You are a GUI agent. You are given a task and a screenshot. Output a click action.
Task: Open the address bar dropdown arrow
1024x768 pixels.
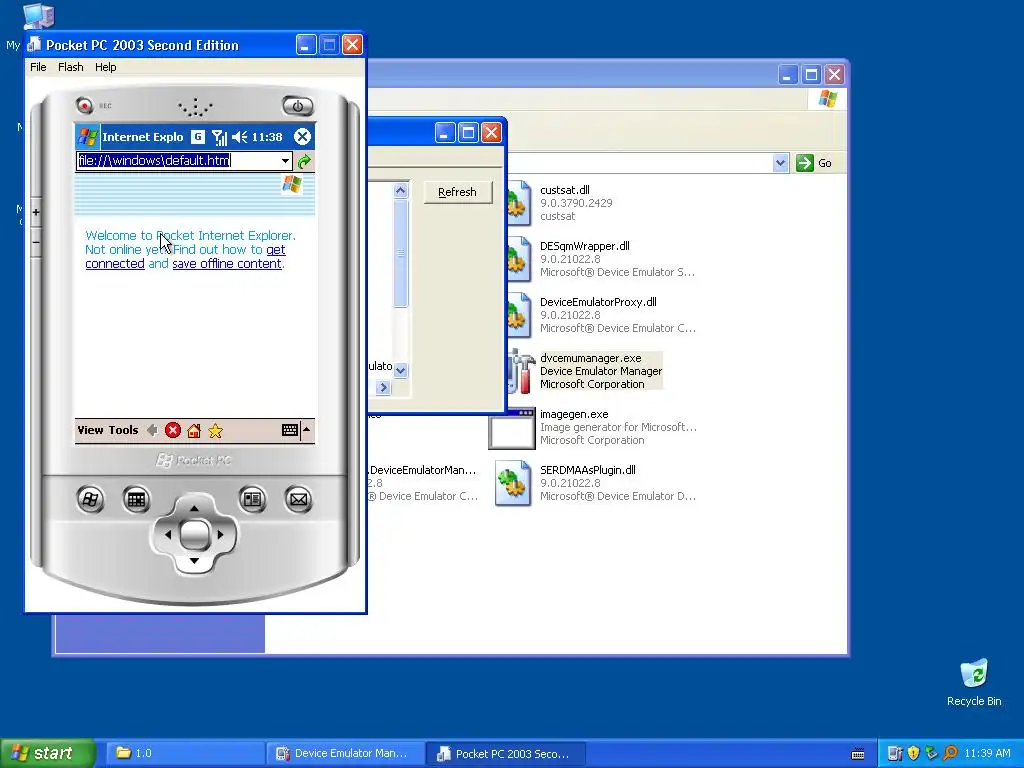coord(285,161)
